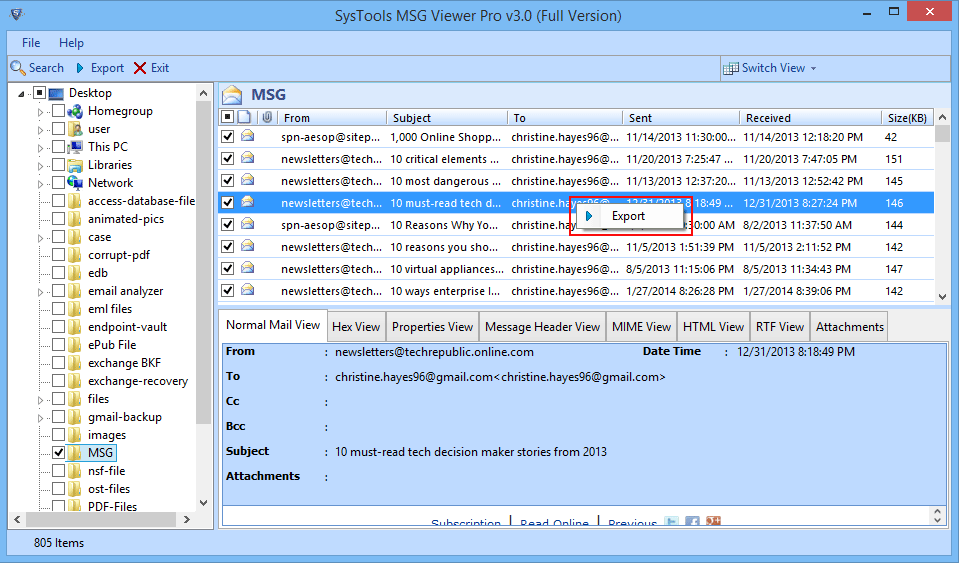Screen dimensions: 959x563
Task: Click the folder tree right scroll arrow
Action: point(187,520)
